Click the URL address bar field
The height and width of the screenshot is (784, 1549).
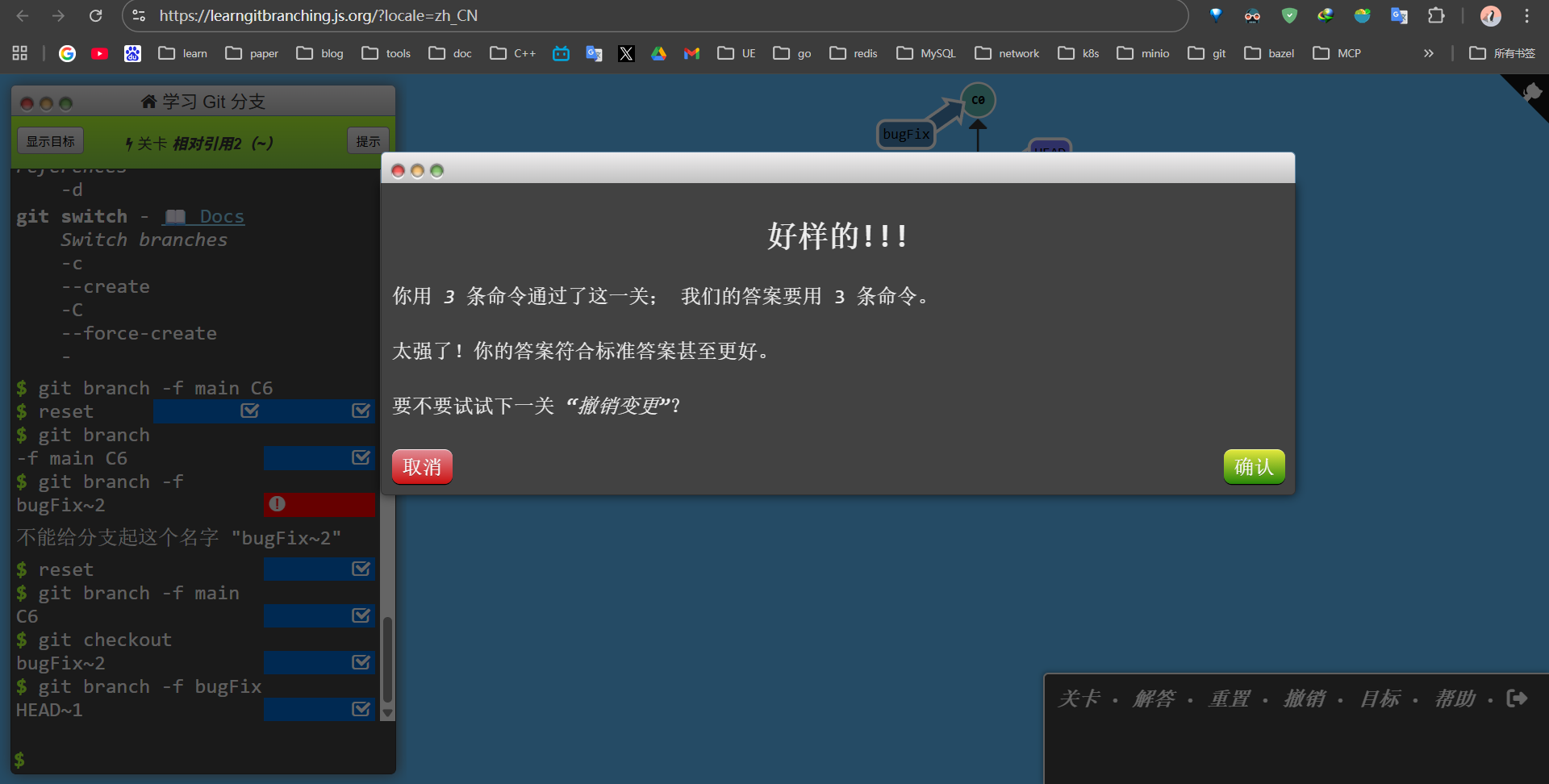(x=653, y=15)
